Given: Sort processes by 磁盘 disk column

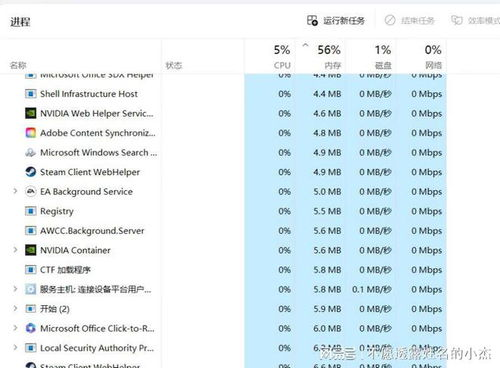Looking at the screenshot, I should click(383, 65).
